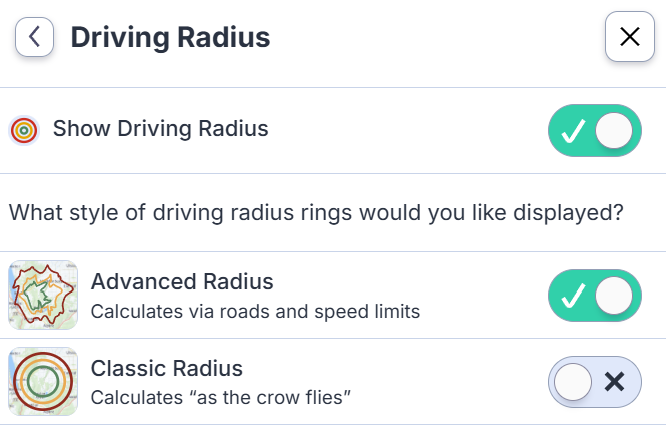The image size is (666, 435).
Task: Click the X mark inside Classic Radius switch
Action: click(x=615, y=381)
